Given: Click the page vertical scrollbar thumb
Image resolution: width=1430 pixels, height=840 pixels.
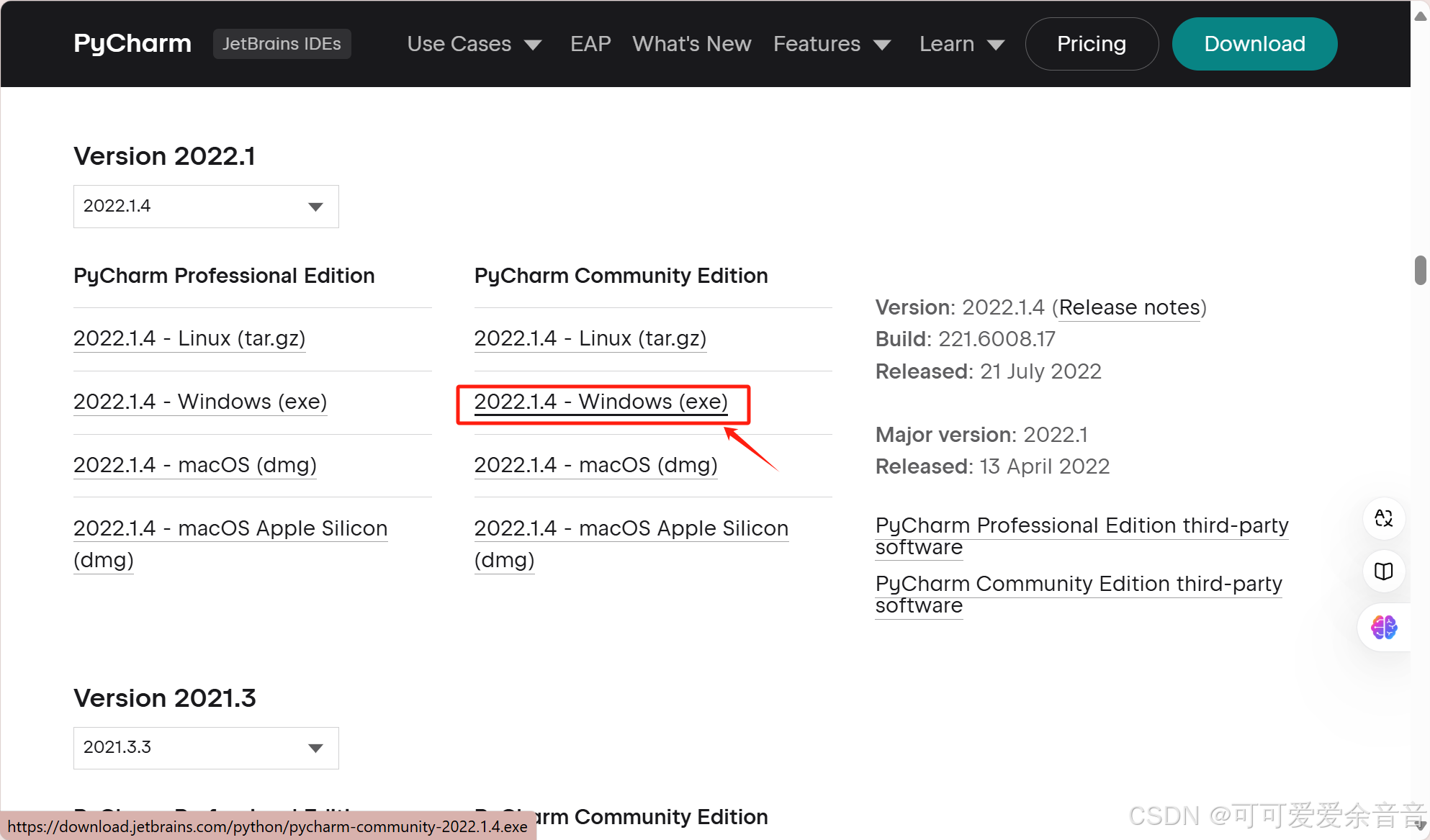Looking at the screenshot, I should tap(1420, 270).
